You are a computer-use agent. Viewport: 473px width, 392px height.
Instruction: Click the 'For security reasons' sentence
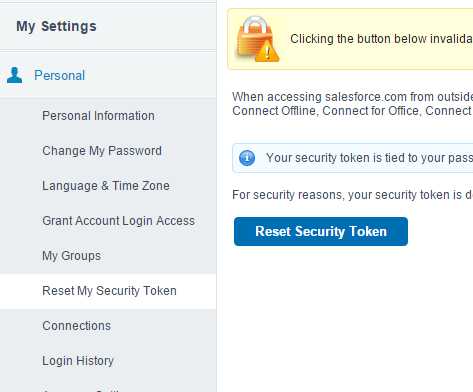(x=352, y=195)
